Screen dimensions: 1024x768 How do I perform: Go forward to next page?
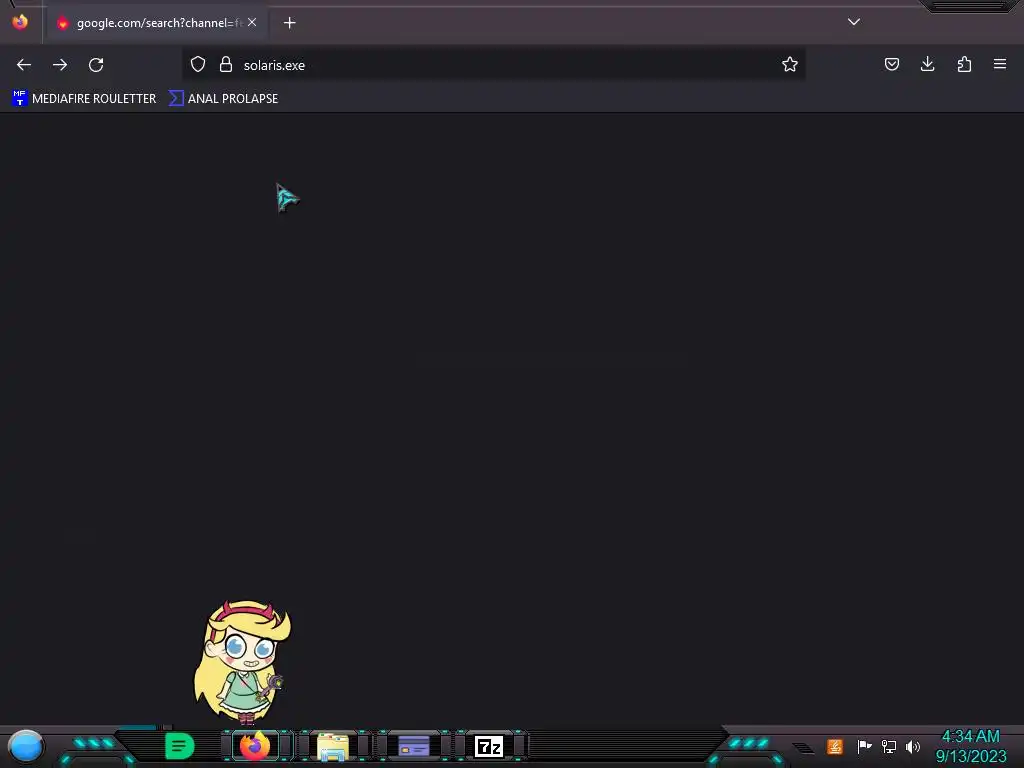60,65
